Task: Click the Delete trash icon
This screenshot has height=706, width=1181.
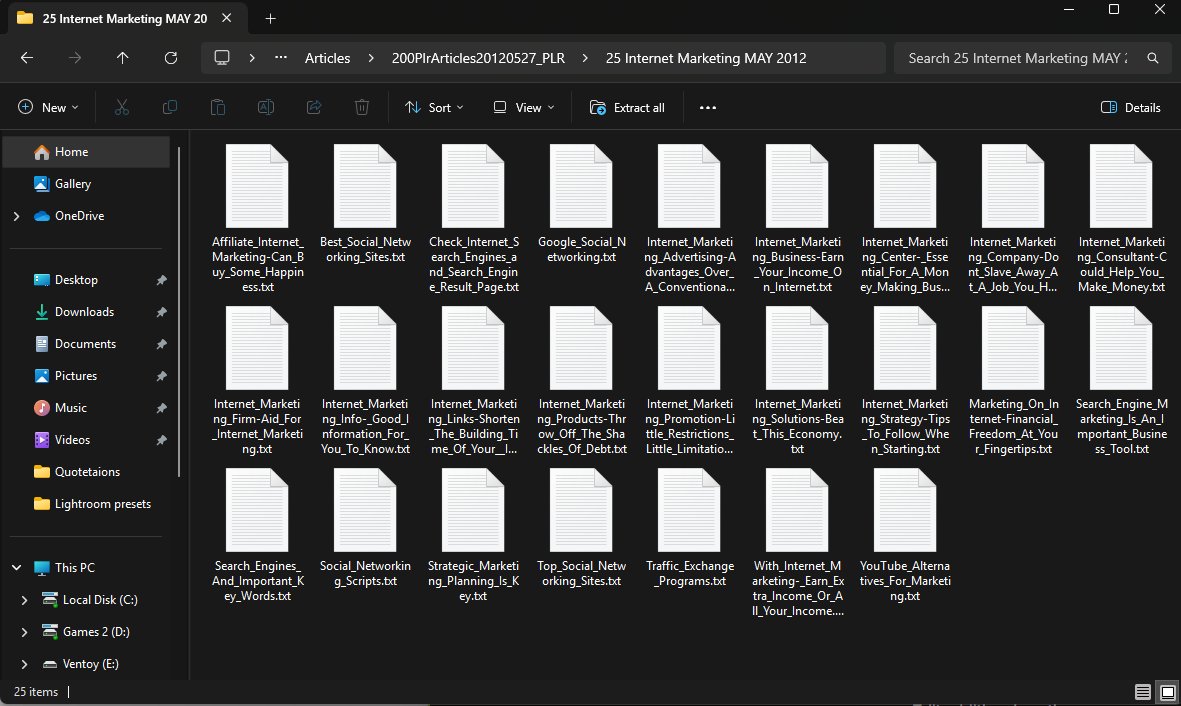Action: (362, 108)
